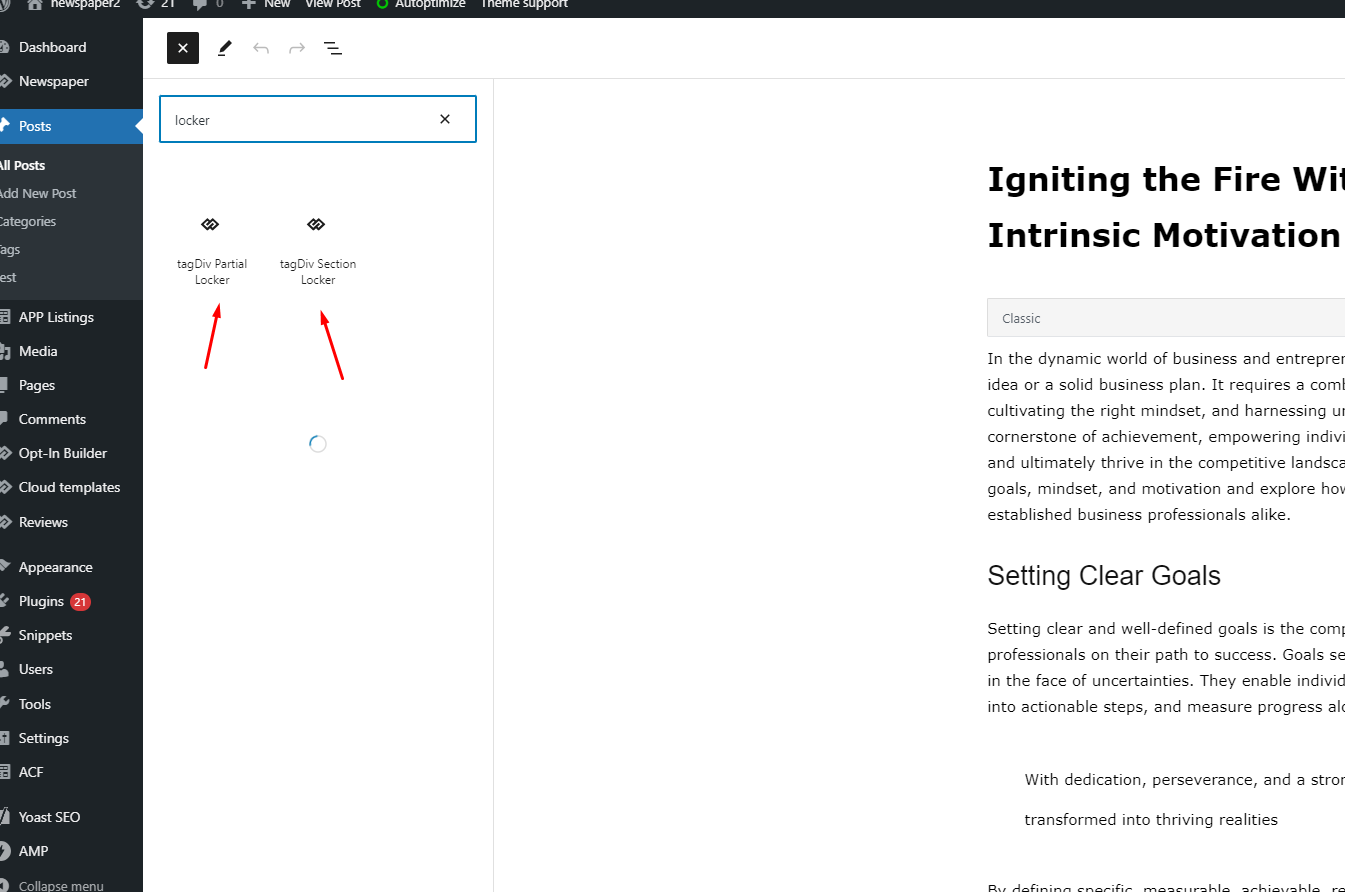1345x892 pixels.
Task: Open the comments bubble in admin bar
Action: coord(208,4)
